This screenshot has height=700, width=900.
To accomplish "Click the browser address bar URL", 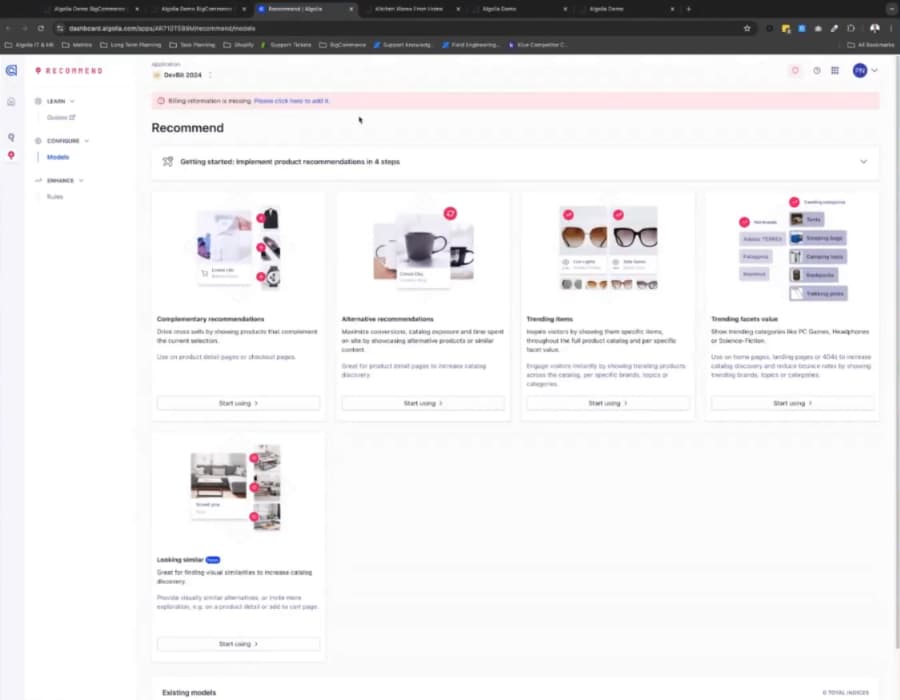I will point(162,28).
